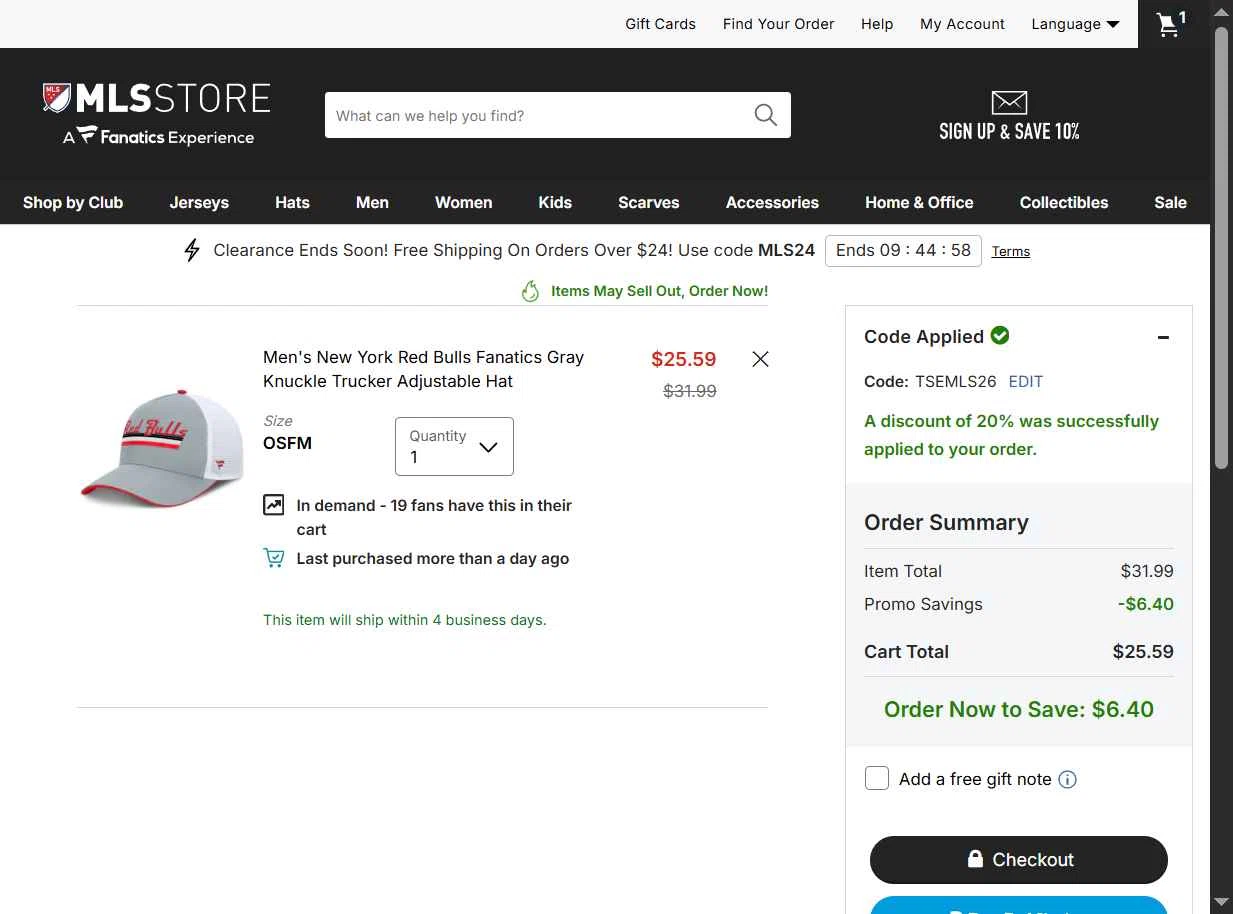The width and height of the screenshot is (1233, 914).
Task: Focus the search input field
Action: [x=540, y=115]
